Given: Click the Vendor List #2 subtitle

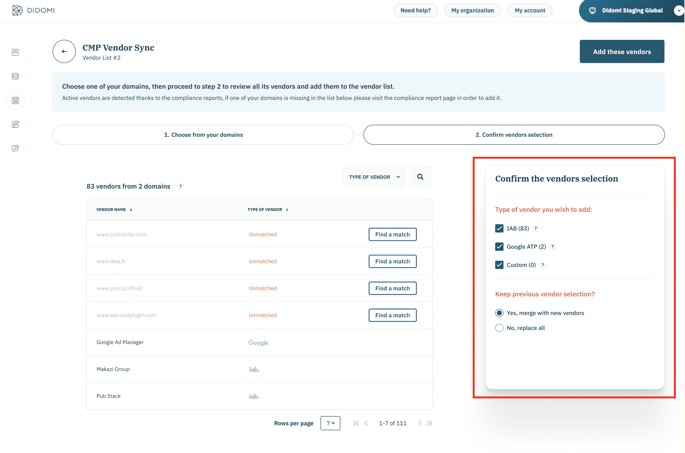Looking at the screenshot, I should [x=101, y=58].
